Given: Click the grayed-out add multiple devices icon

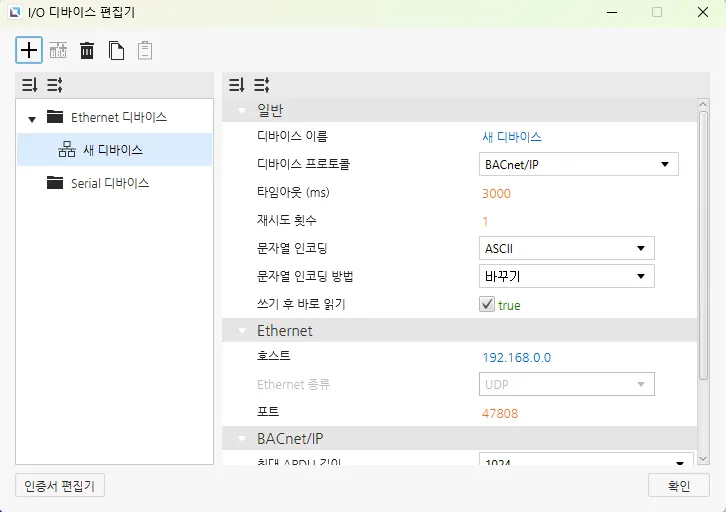Looking at the screenshot, I should pos(58,50).
